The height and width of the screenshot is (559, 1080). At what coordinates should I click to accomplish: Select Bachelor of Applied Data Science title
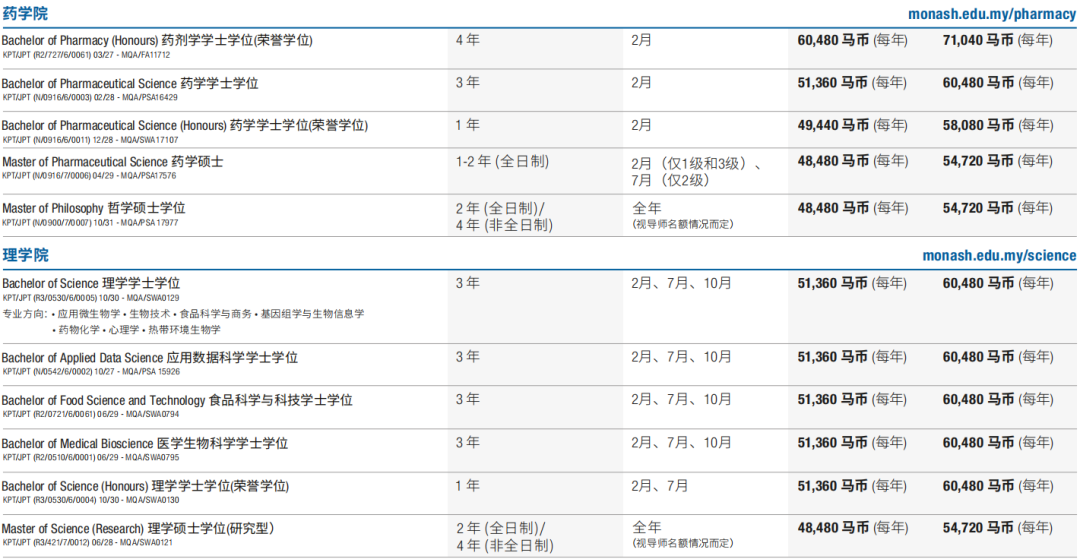(150, 358)
